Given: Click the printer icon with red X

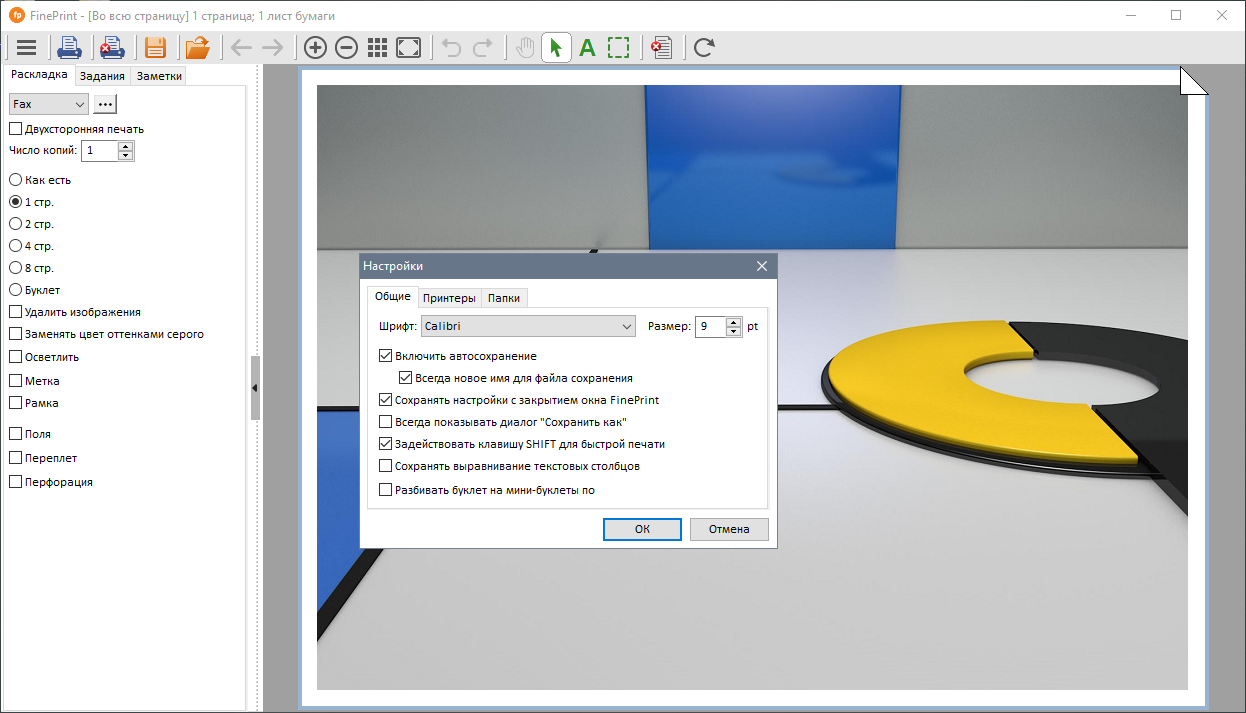Looking at the screenshot, I should coord(111,47).
